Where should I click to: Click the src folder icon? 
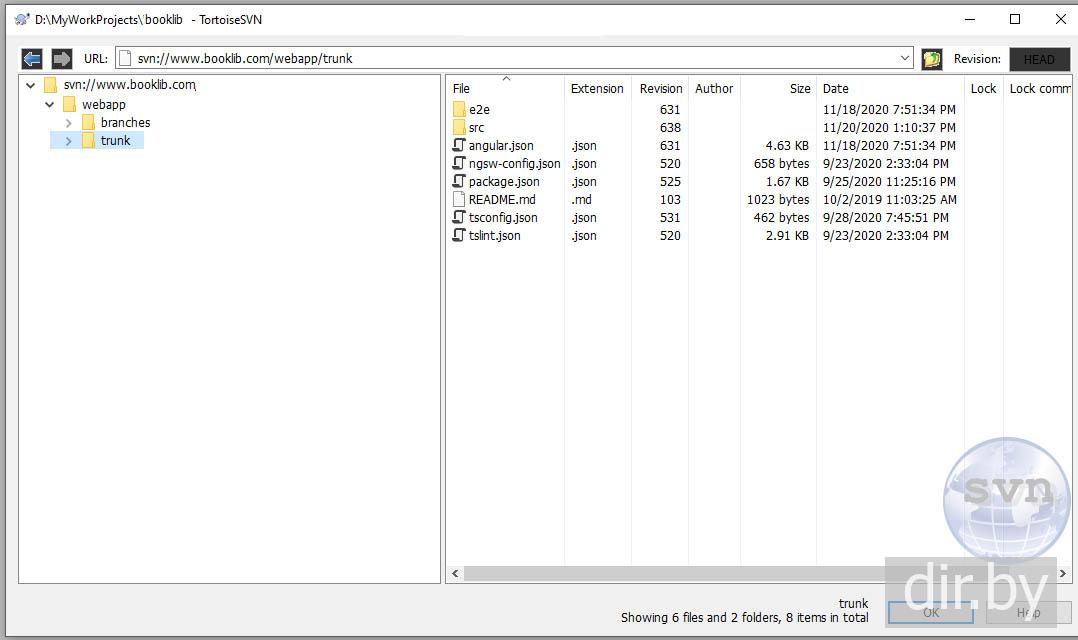pyautogui.click(x=459, y=127)
